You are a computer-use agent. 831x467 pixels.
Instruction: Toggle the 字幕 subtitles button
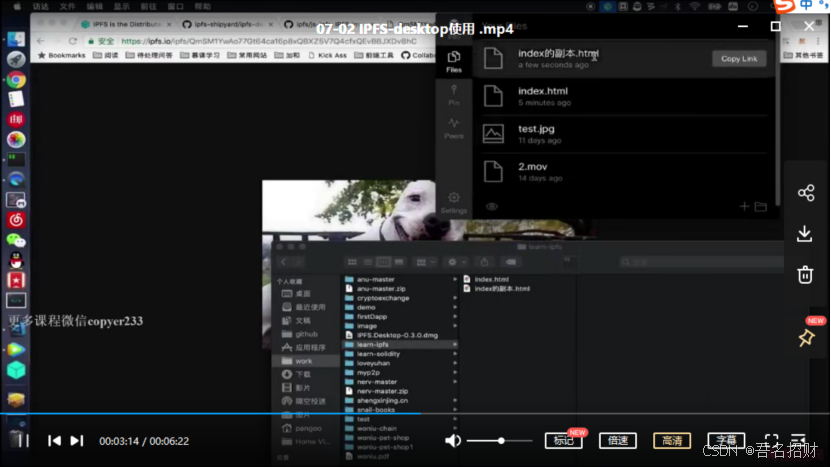pyautogui.click(x=726, y=440)
